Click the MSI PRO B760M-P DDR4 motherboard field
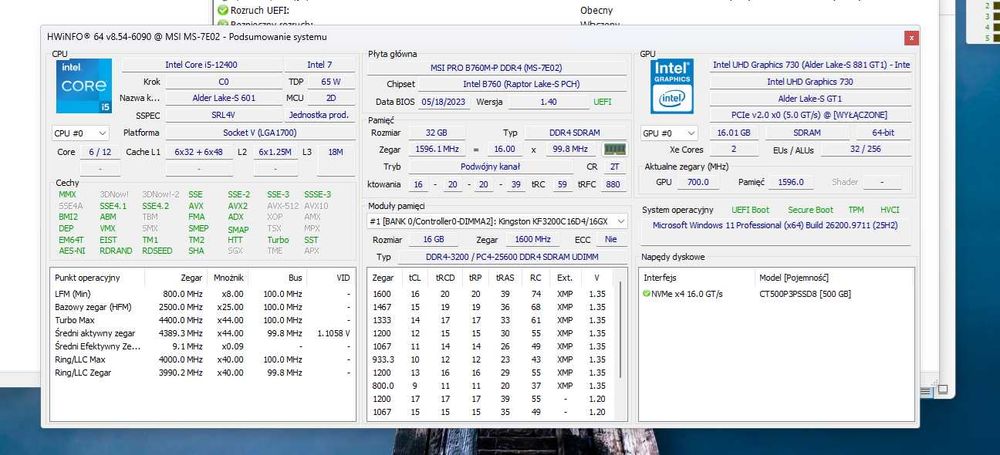 (497, 68)
